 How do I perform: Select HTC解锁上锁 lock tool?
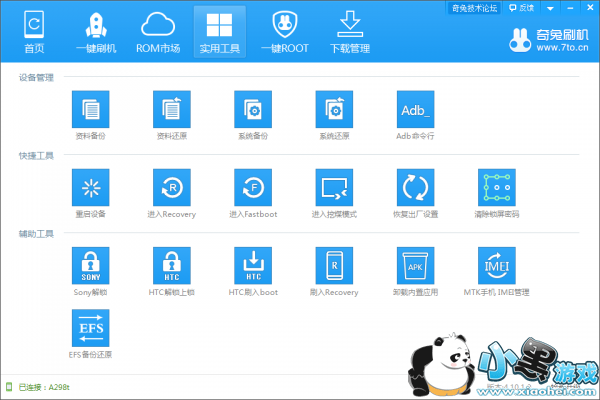click(x=172, y=265)
